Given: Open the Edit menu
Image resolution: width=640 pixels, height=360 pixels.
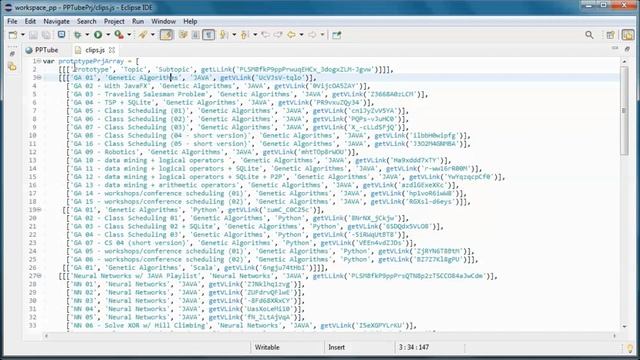Looking at the screenshot, I should pos(30,21).
